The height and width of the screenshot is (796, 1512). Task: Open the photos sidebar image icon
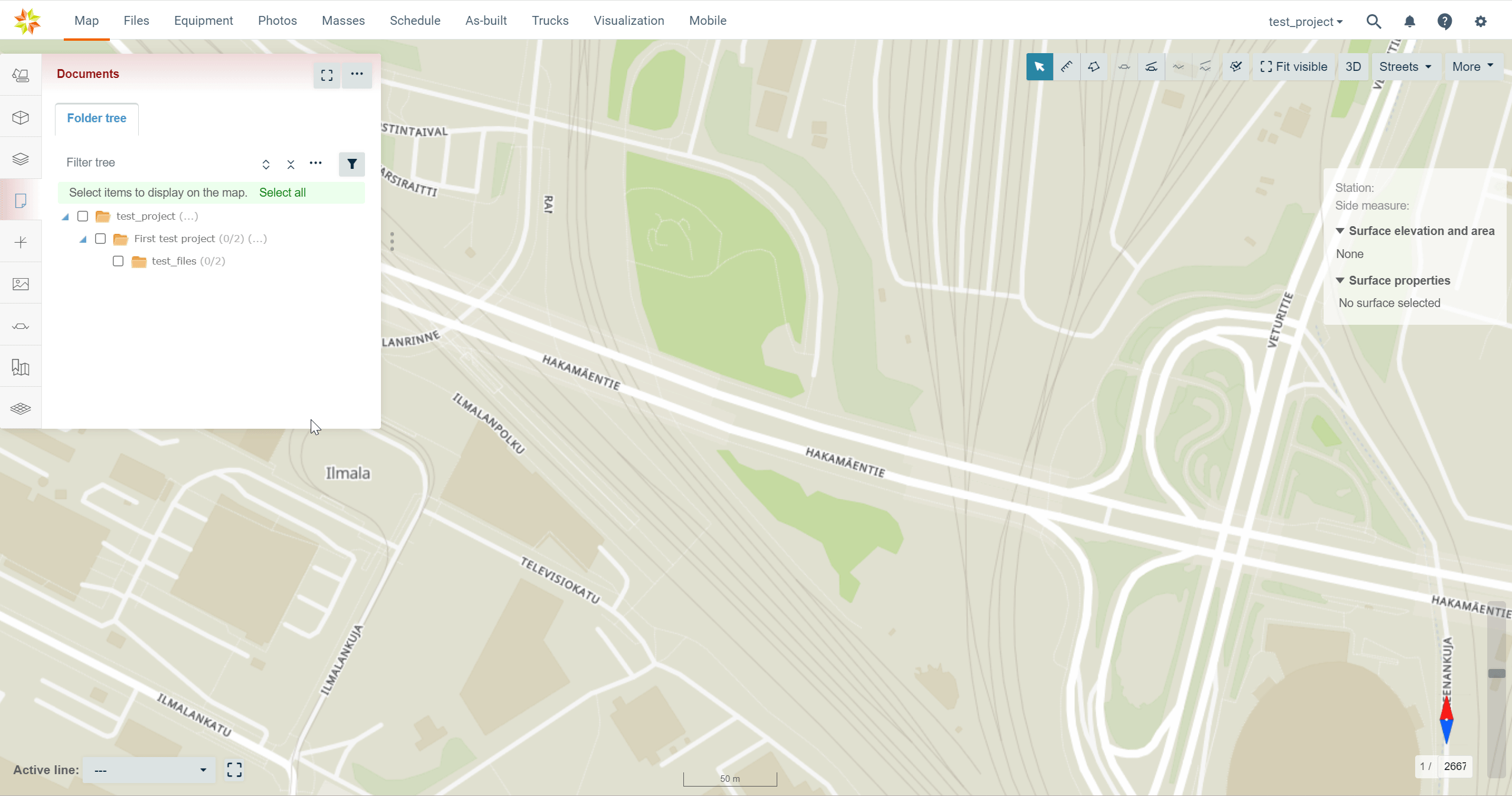(21, 284)
